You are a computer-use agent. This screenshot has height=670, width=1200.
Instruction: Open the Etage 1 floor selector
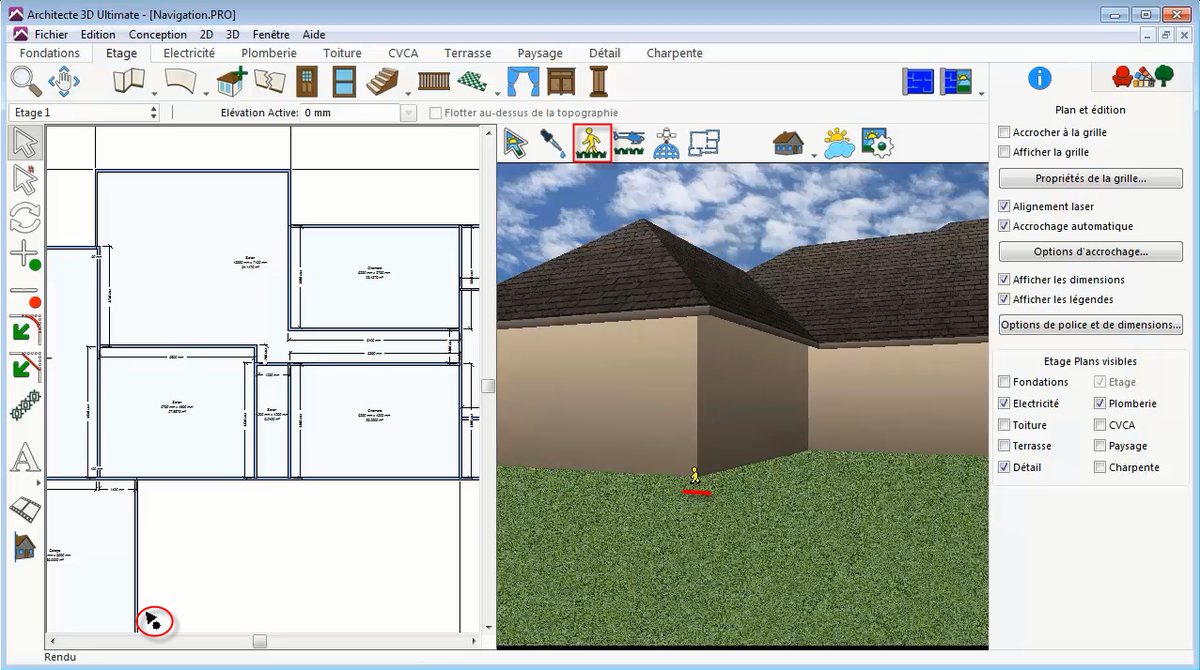tap(84, 113)
